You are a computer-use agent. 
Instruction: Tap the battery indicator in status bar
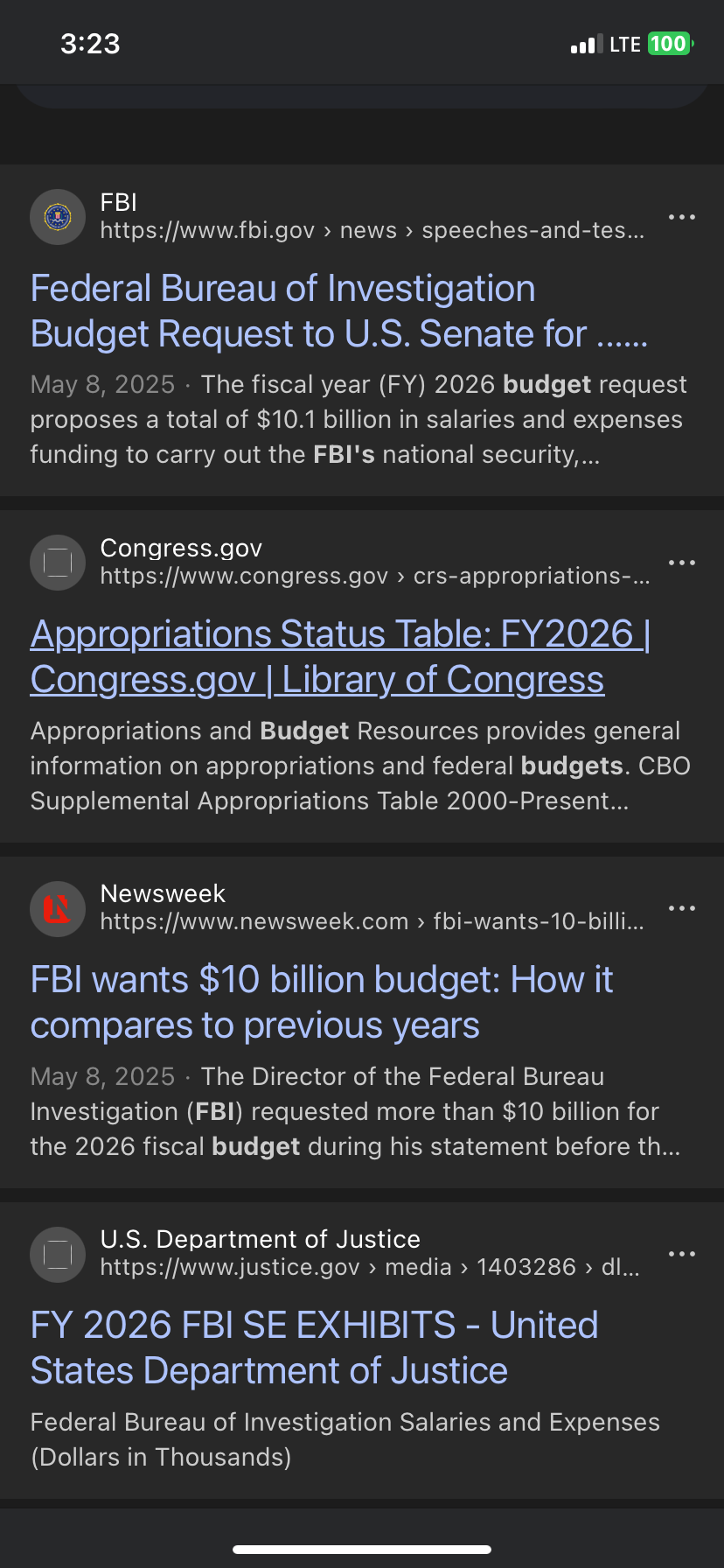(x=670, y=44)
